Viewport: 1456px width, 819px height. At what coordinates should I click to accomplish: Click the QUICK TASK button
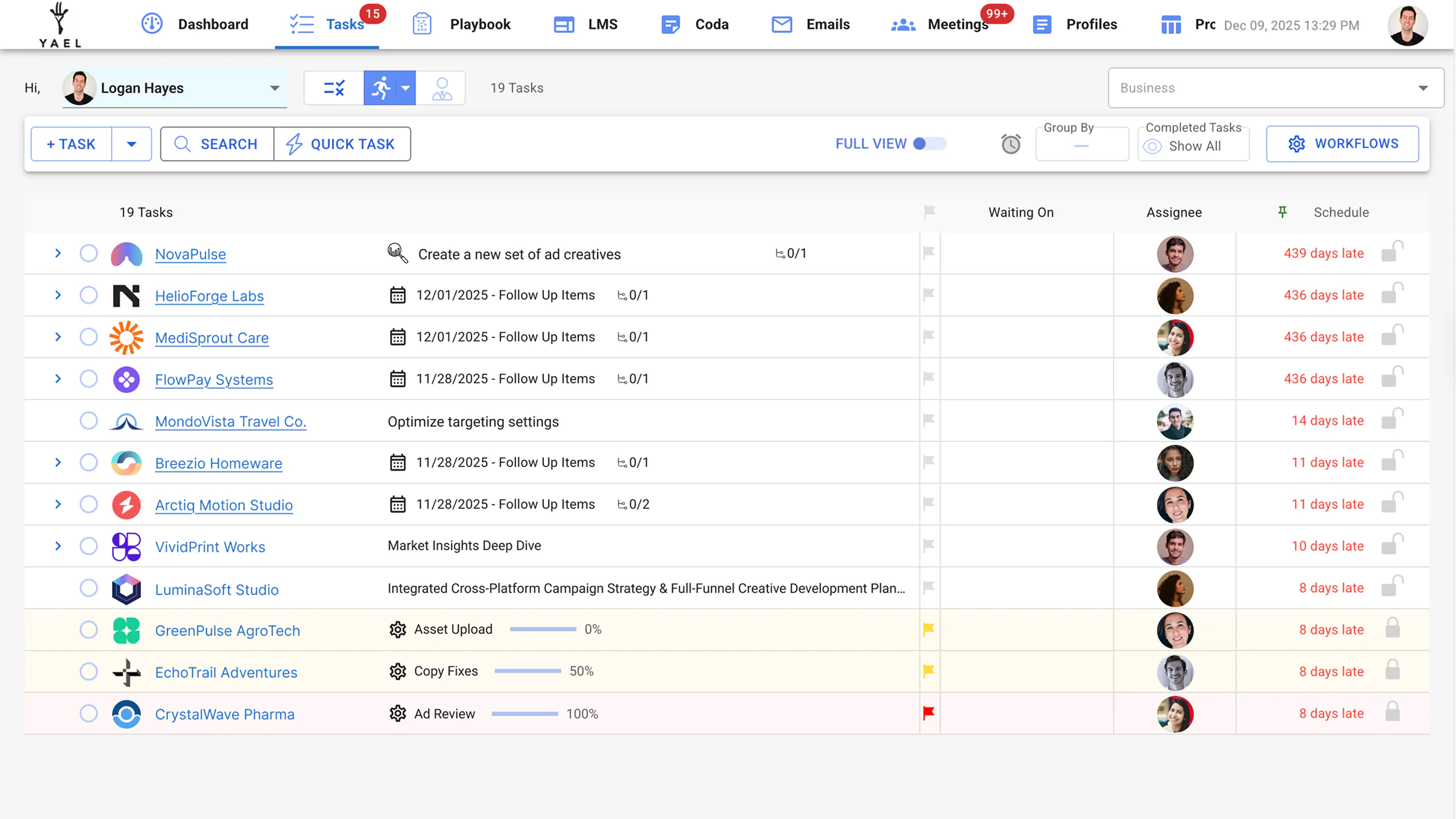point(342,144)
